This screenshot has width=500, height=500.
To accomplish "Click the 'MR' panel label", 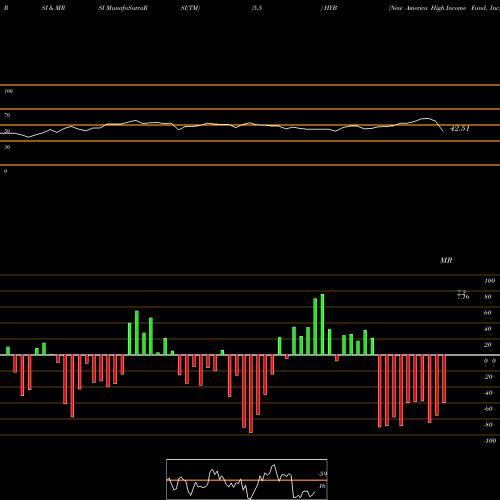I will point(446,260).
